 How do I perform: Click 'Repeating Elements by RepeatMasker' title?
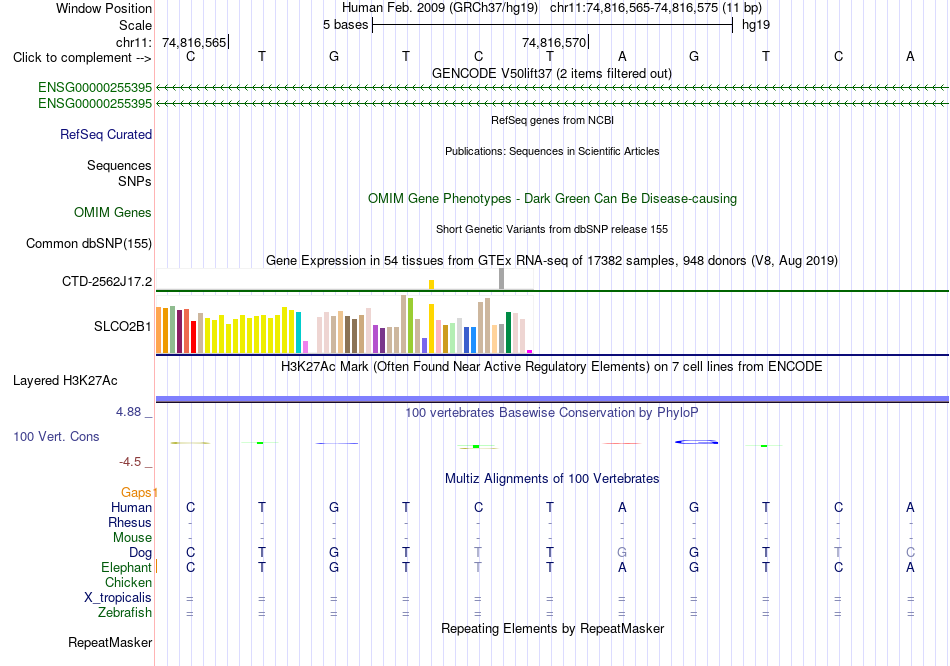553,628
